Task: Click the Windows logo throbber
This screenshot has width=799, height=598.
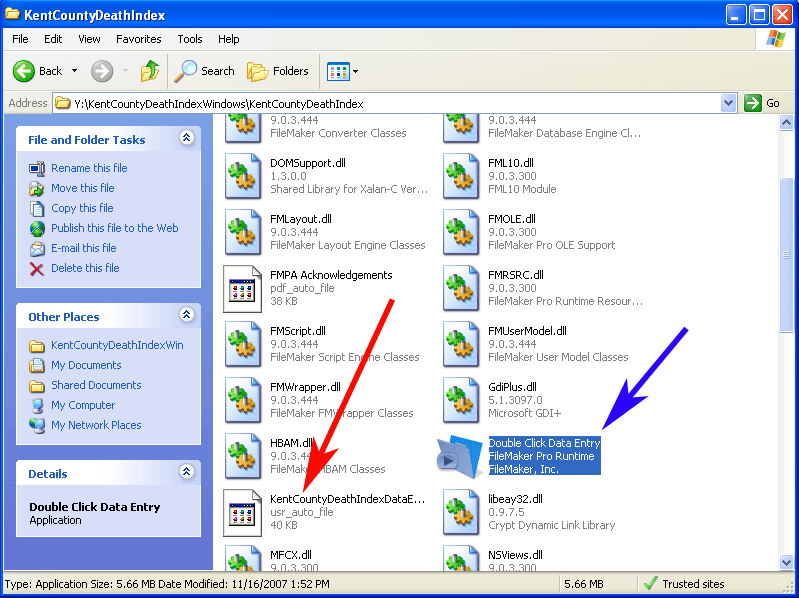Action: pyautogui.click(x=776, y=39)
